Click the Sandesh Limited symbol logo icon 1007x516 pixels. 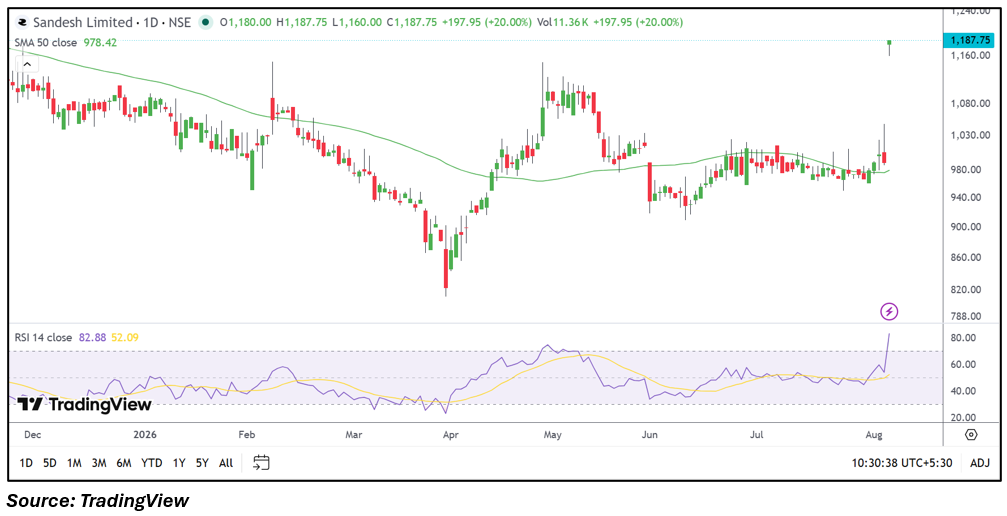click(x=22, y=22)
